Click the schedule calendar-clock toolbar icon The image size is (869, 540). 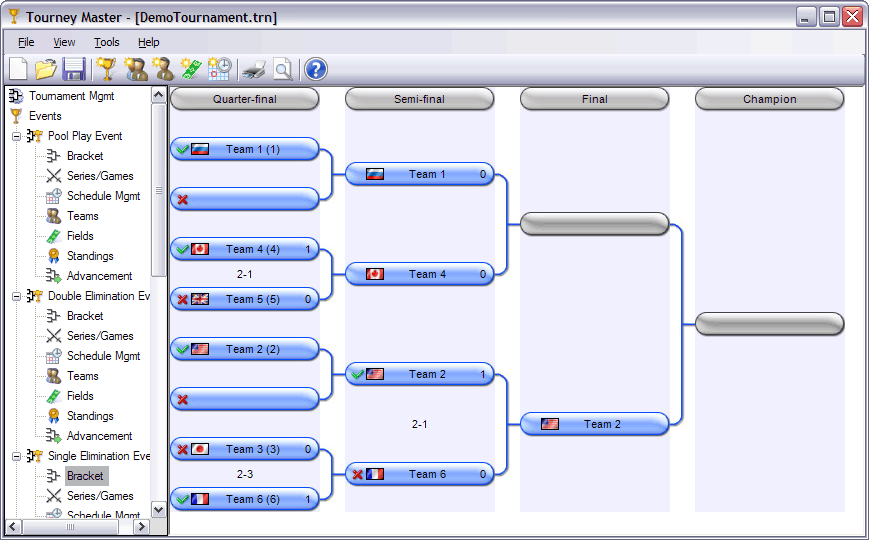tap(220, 69)
